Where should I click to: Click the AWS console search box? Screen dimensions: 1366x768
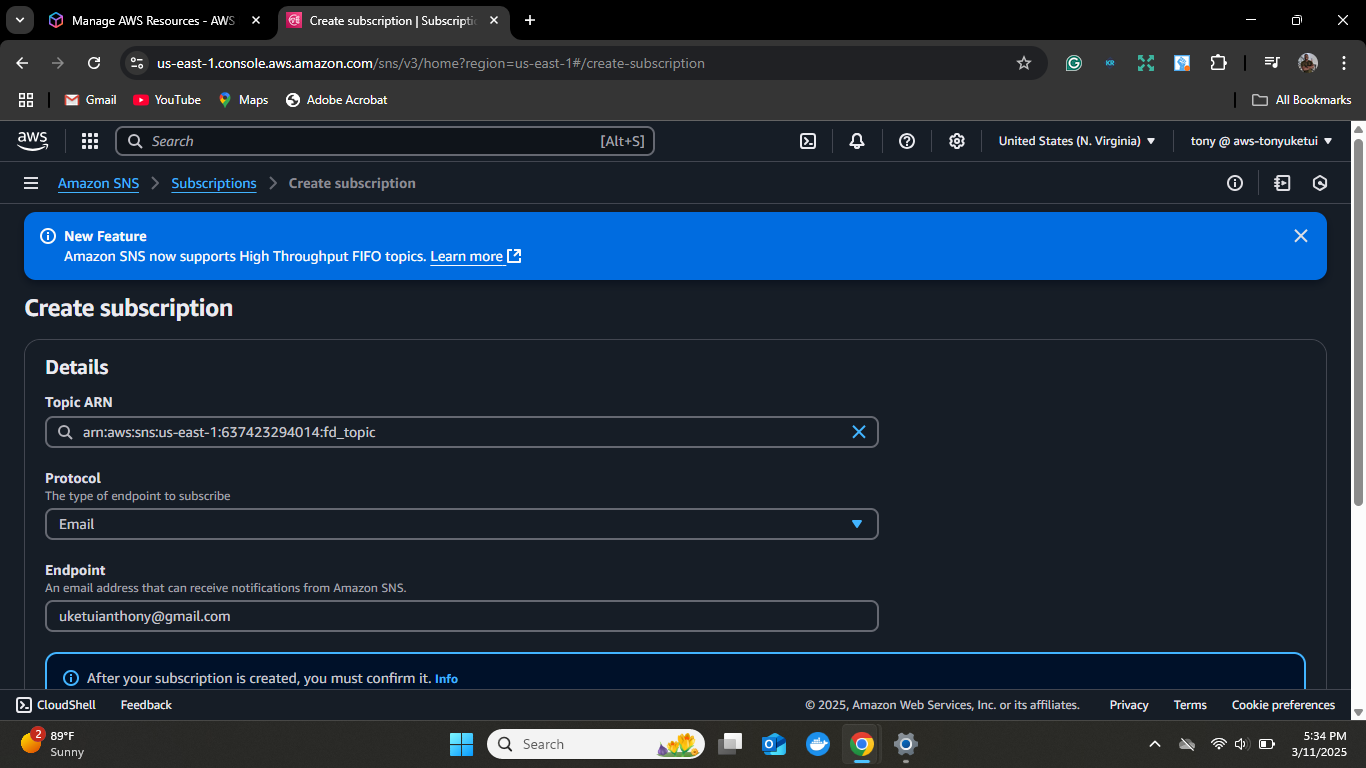pos(385,141)
